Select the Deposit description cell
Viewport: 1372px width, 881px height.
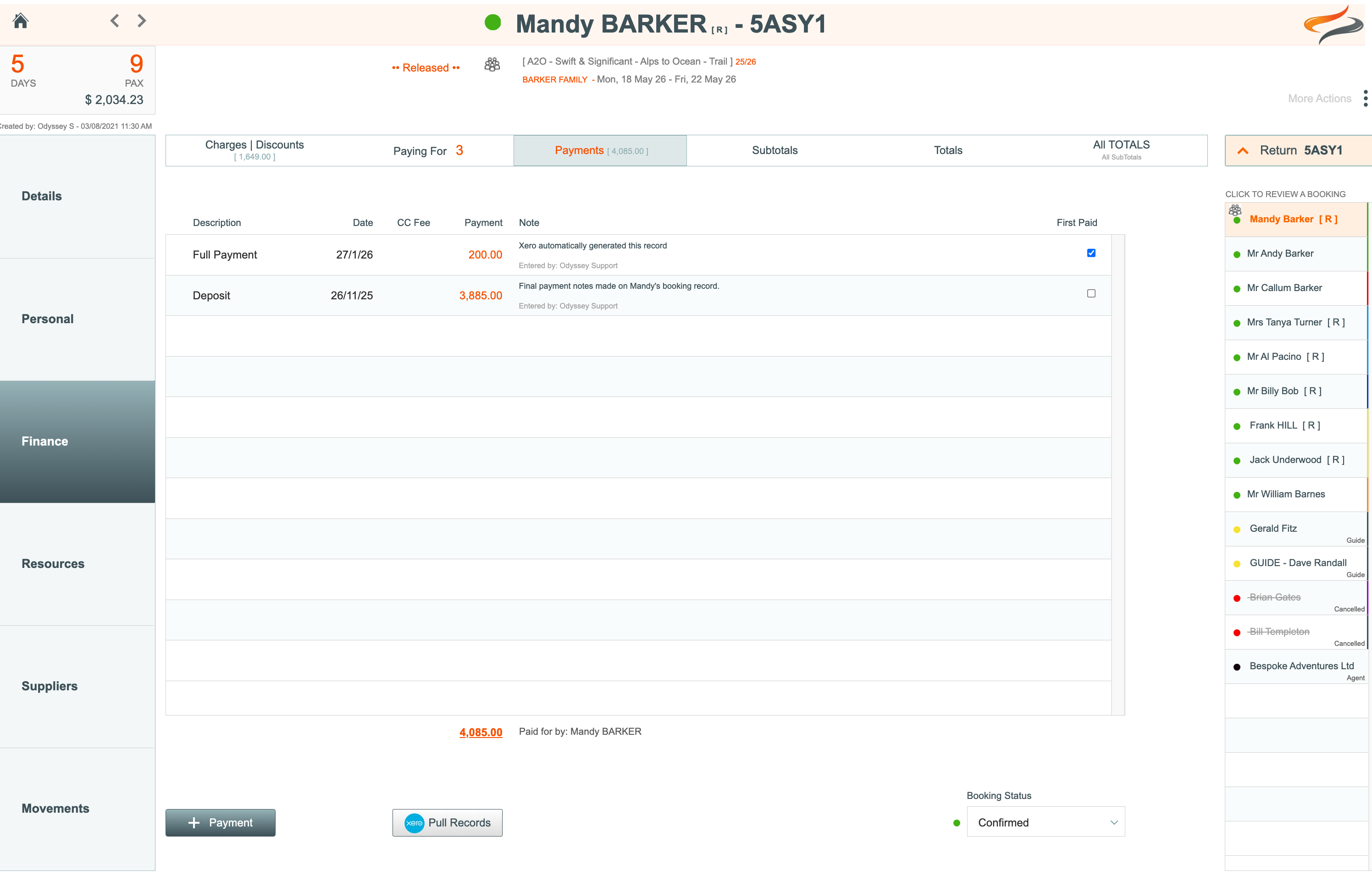211,296
